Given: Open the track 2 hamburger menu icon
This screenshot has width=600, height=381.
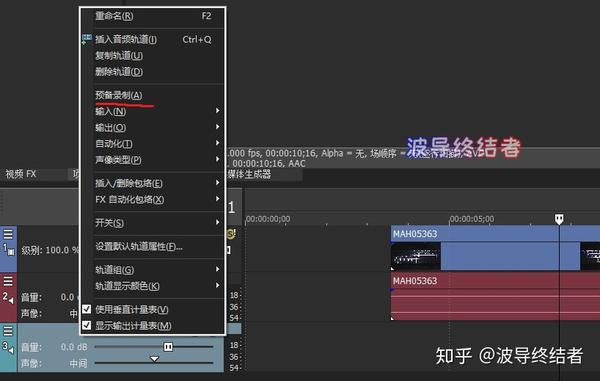Looking at the screenshot, I should [8, 281].
